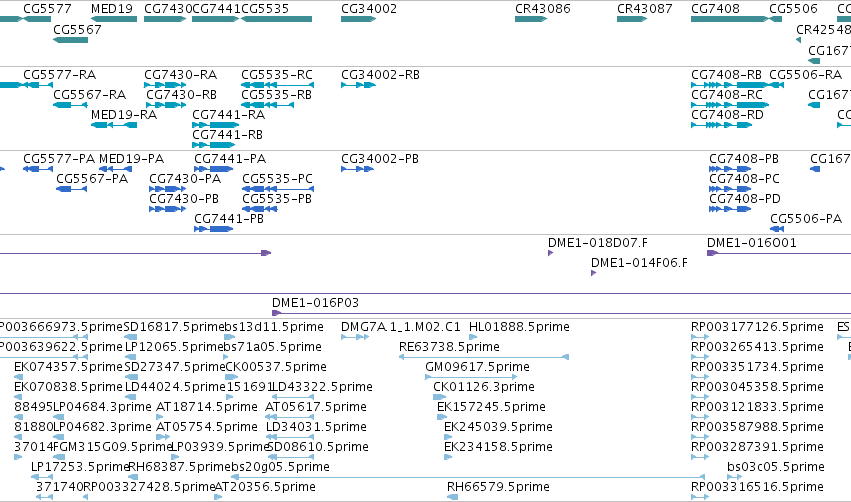Click the CG7408-PD protein
Viewport: 851px width, 502px height.
(x=730, y=209)
